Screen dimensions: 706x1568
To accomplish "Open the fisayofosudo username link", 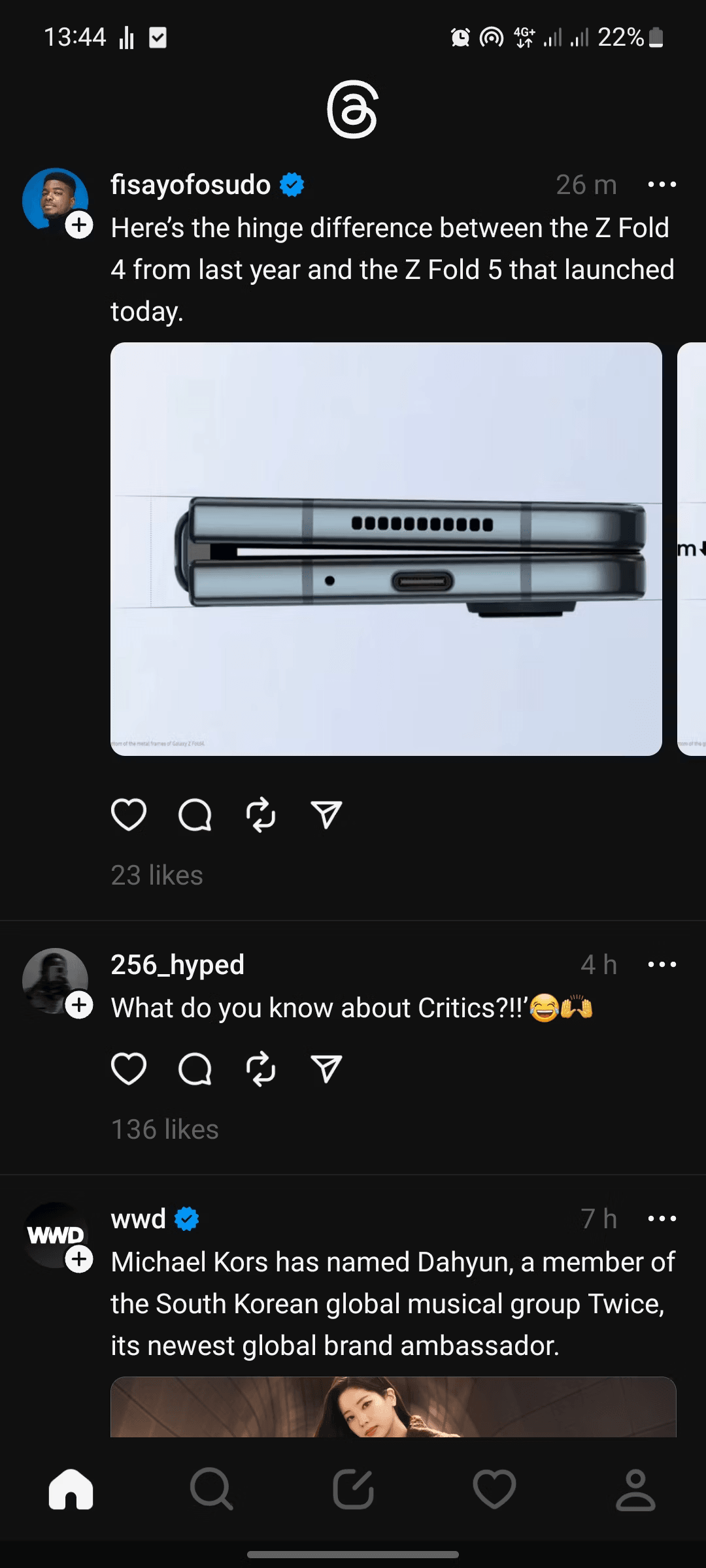I will click(x=190, y=185).
